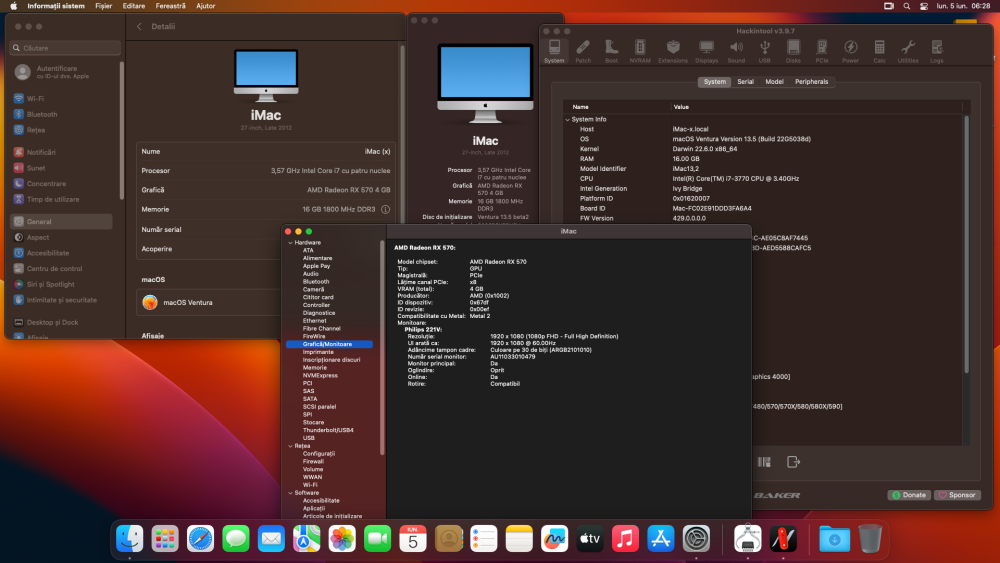Click the Donate button in Hackintool

(x=909, y=495)
